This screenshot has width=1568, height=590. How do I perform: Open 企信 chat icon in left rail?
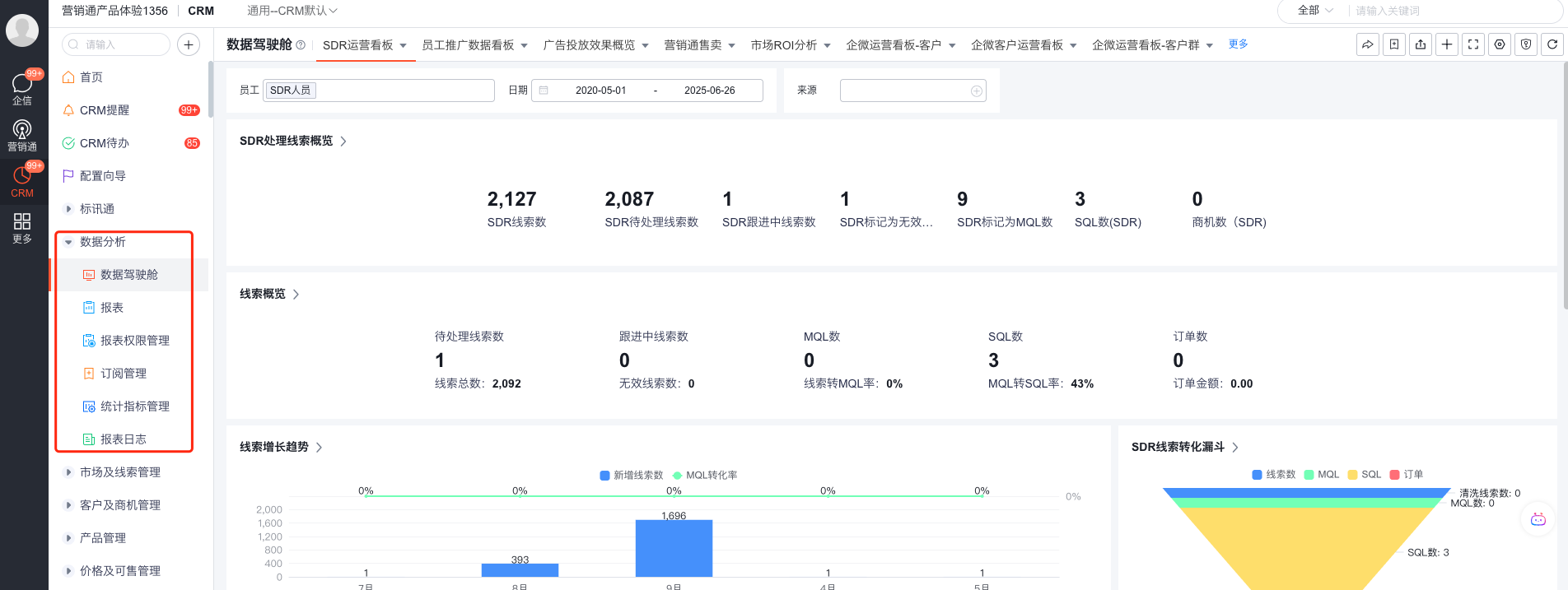click(22, 89)
